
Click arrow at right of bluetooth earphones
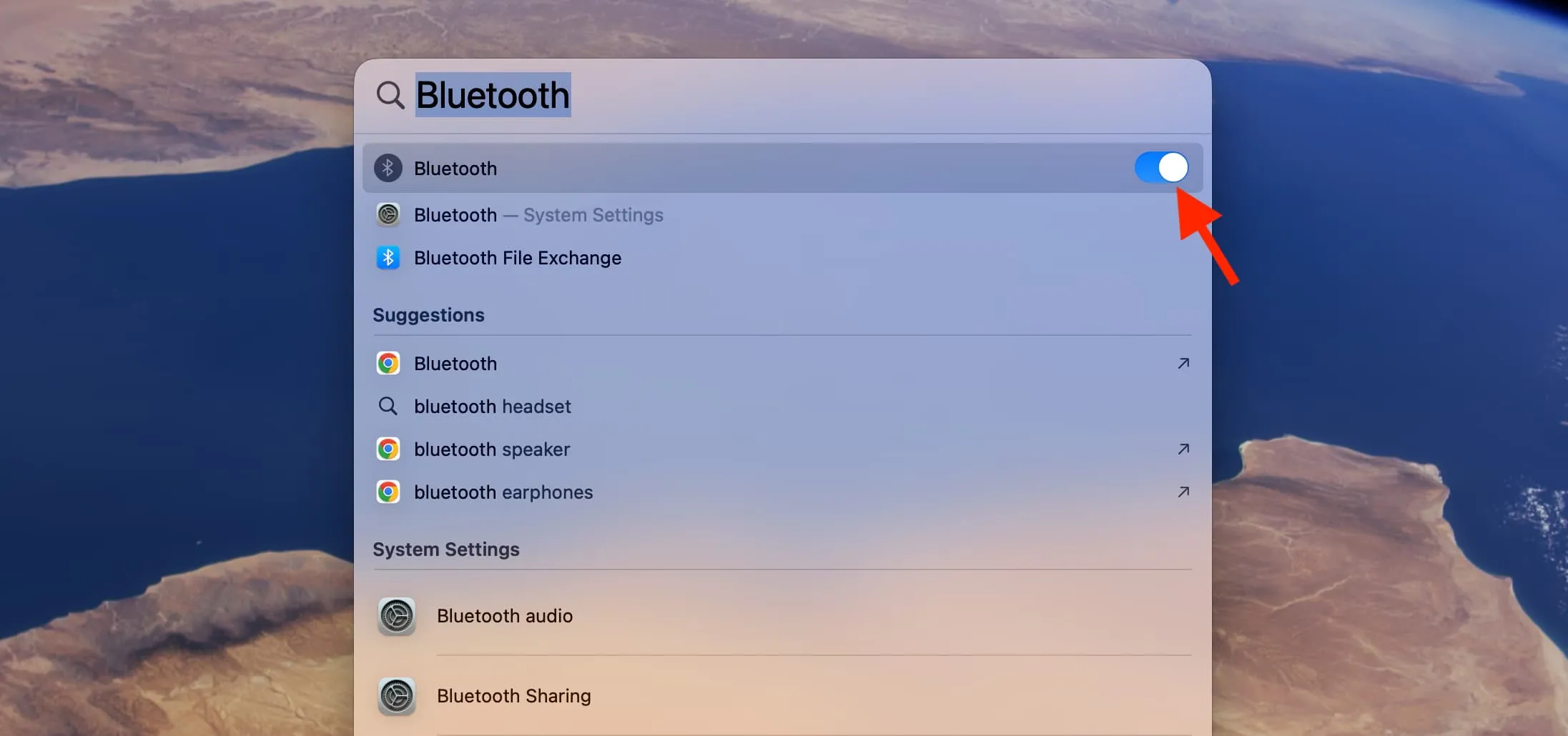coord(1183,492)
